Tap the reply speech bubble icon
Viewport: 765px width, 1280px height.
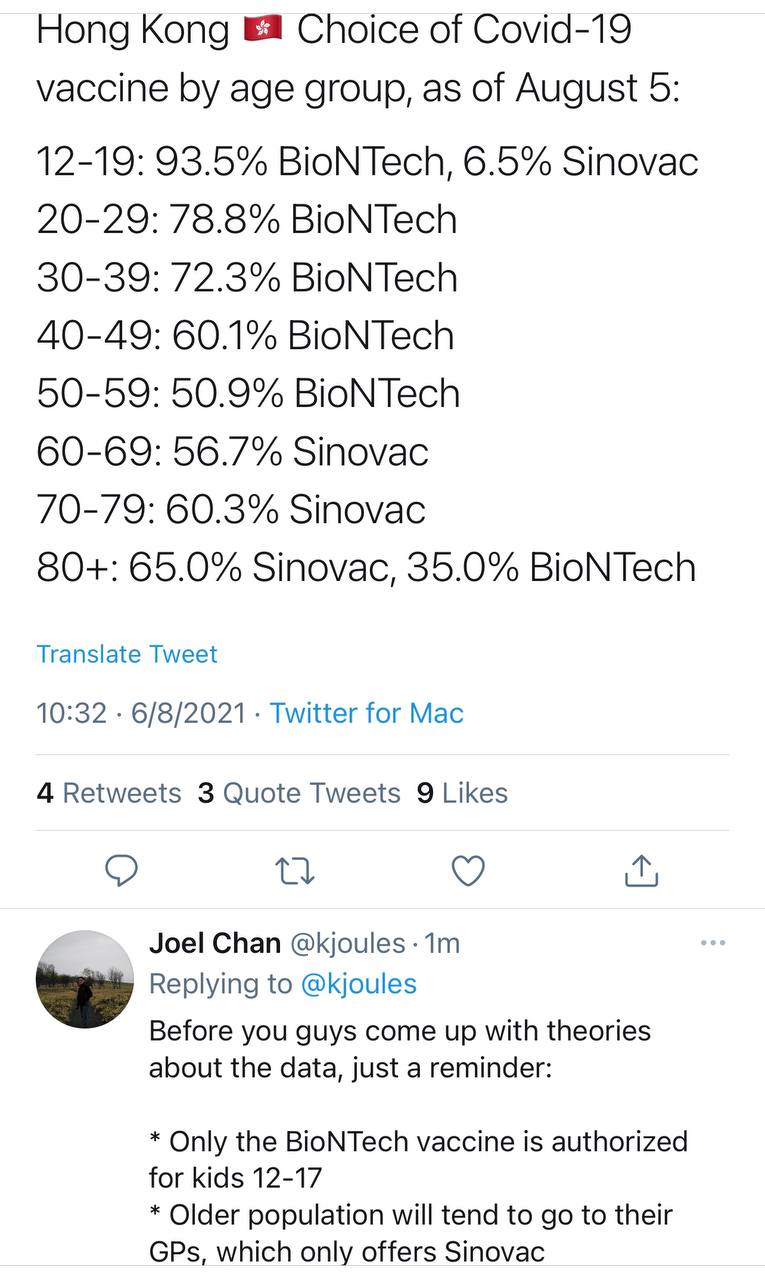(121, 871)
